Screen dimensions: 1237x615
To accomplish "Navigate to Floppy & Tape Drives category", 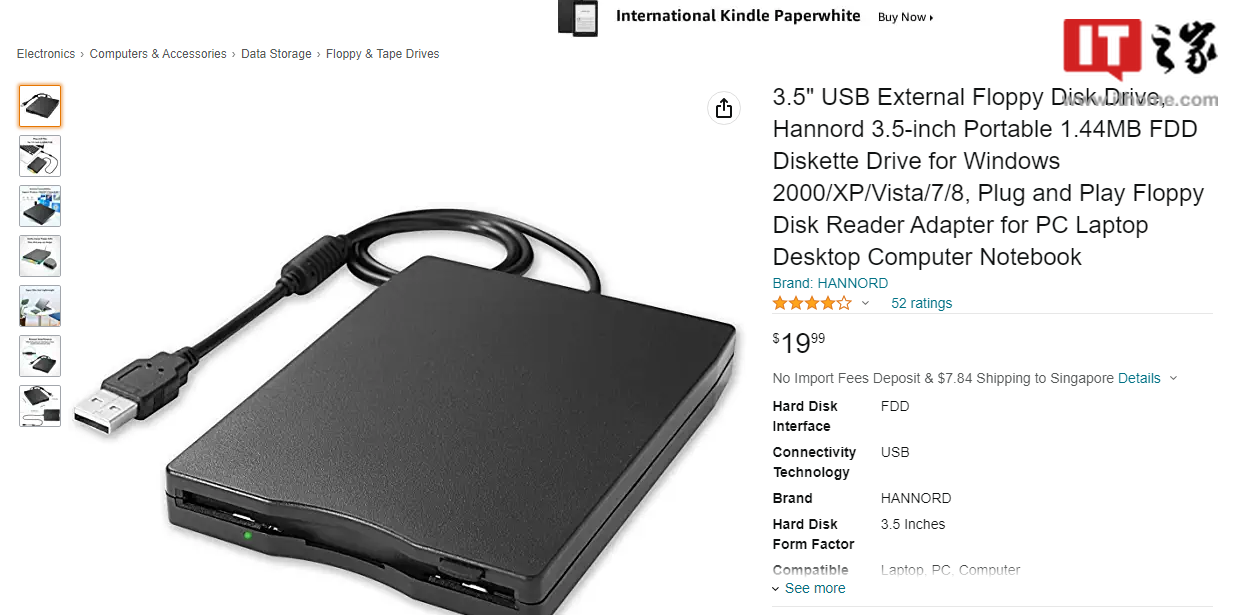I will pyautogui.click(x=383, y=54).
